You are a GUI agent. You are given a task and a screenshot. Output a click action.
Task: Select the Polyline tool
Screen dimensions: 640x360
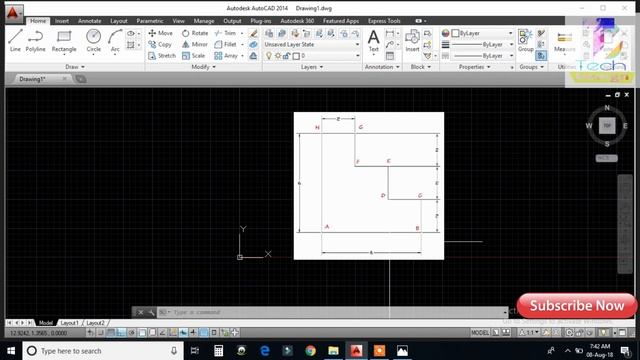tap(36, 41)
